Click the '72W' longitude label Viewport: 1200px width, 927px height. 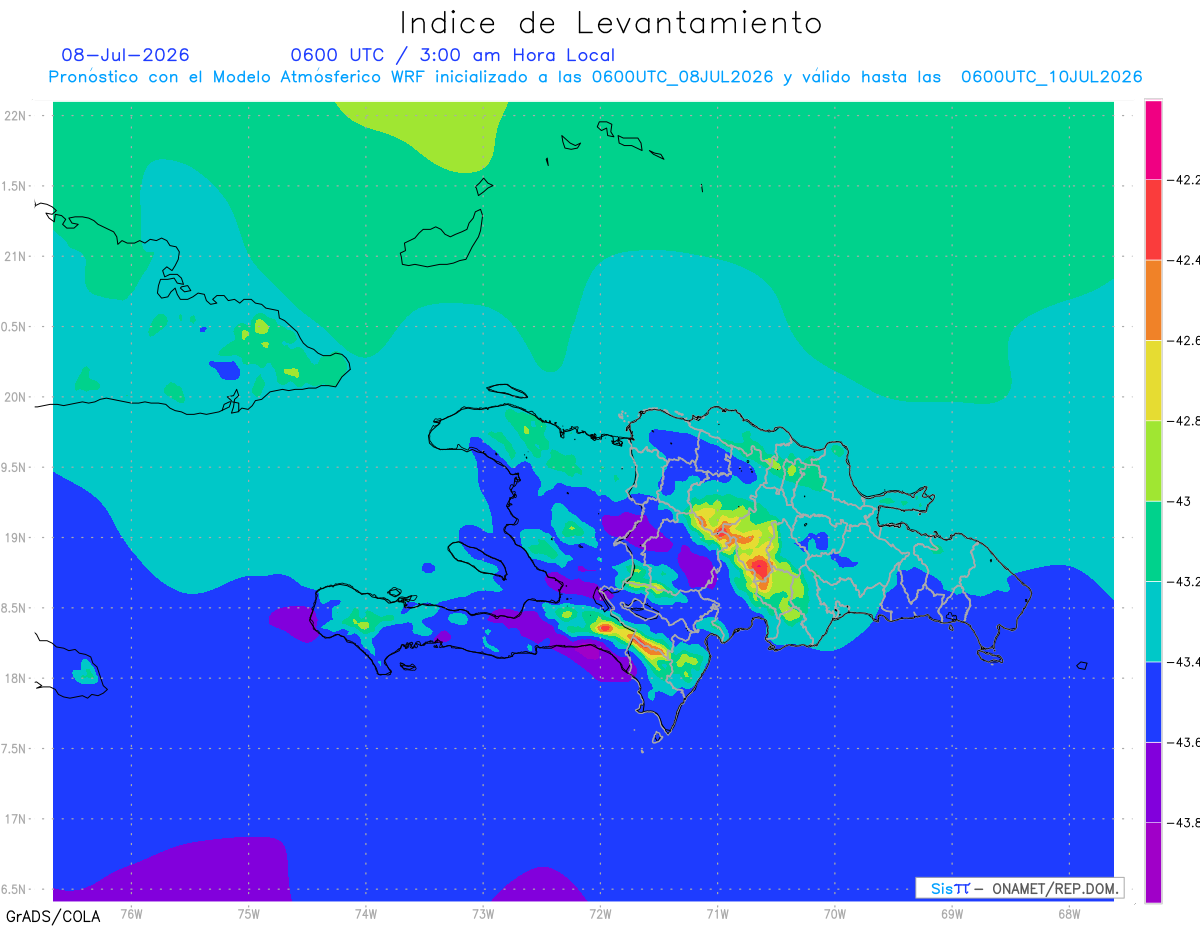(x=600, y=912)
